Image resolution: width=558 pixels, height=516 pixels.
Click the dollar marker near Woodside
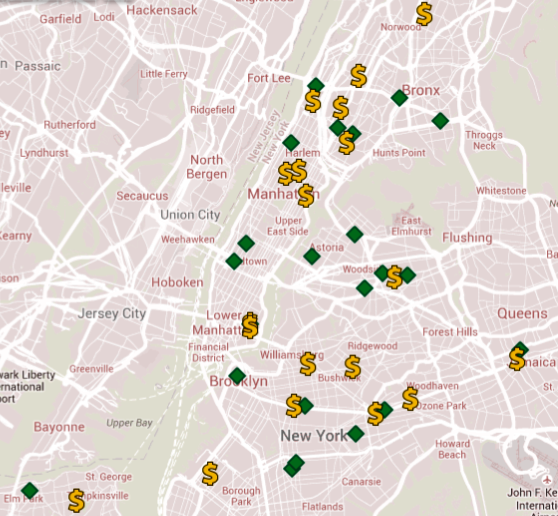click(394, 277)
